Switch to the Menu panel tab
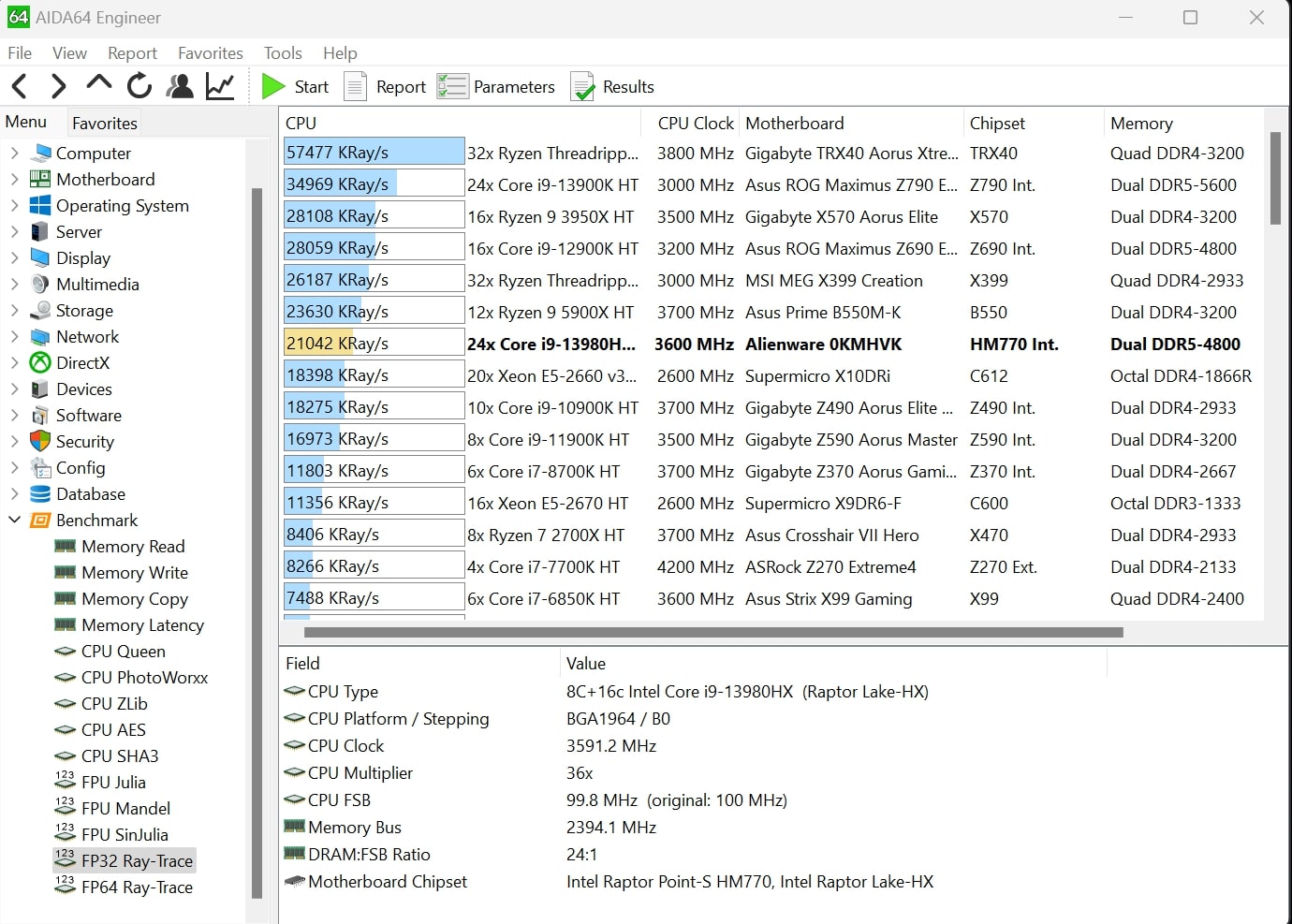 [26, 122]
